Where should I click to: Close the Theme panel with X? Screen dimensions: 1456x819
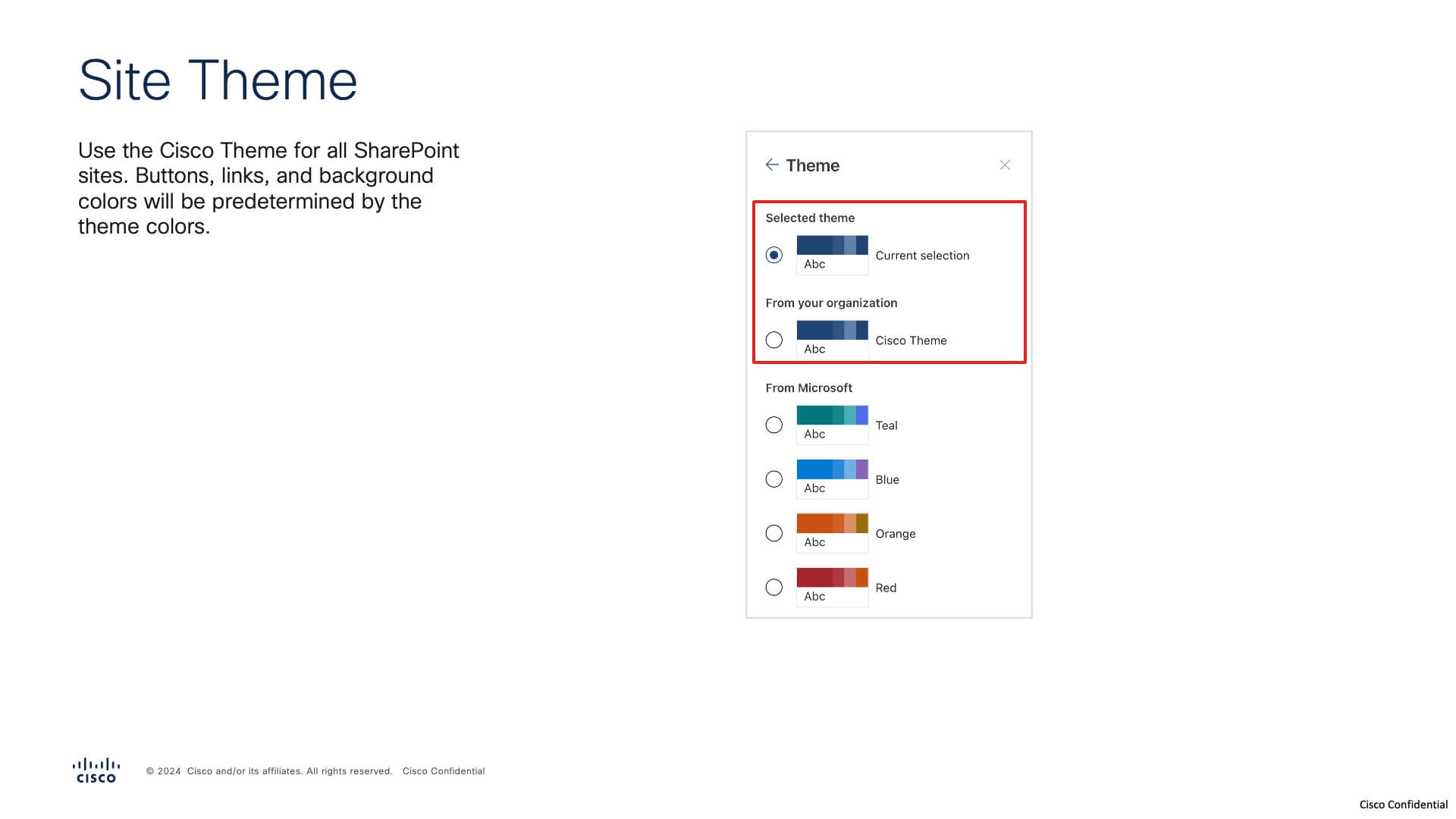(1005, 165)
